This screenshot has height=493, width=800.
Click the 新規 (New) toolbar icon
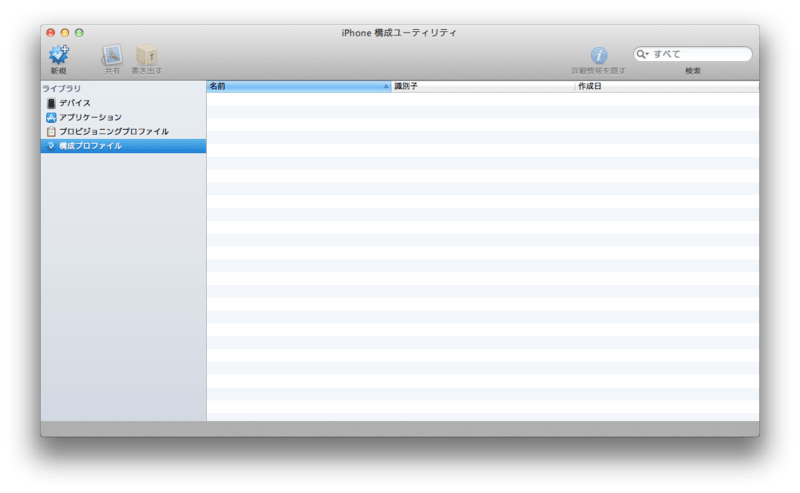click(59, 55)
